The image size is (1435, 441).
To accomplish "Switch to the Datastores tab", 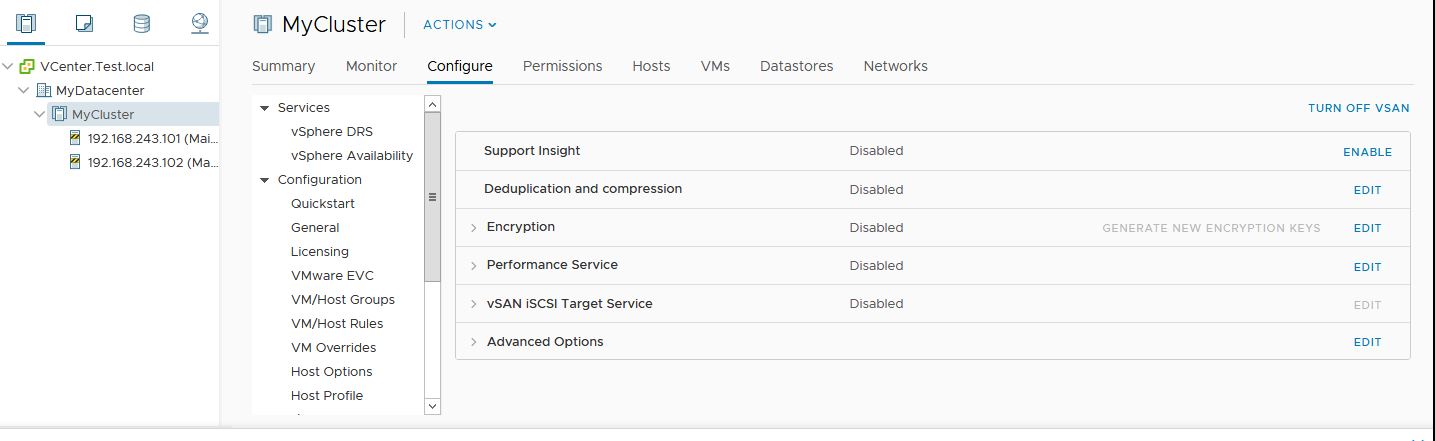I will coord(796,66).
